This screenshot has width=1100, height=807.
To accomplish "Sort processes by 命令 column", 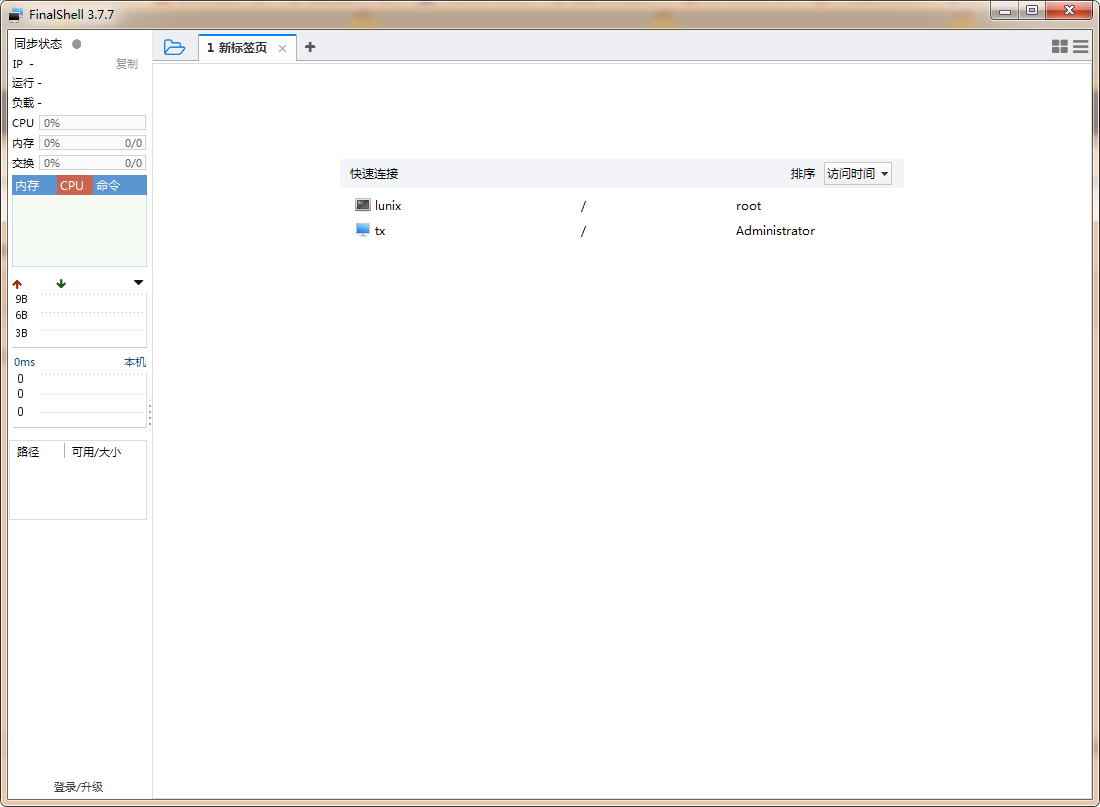I will (119, 185).
